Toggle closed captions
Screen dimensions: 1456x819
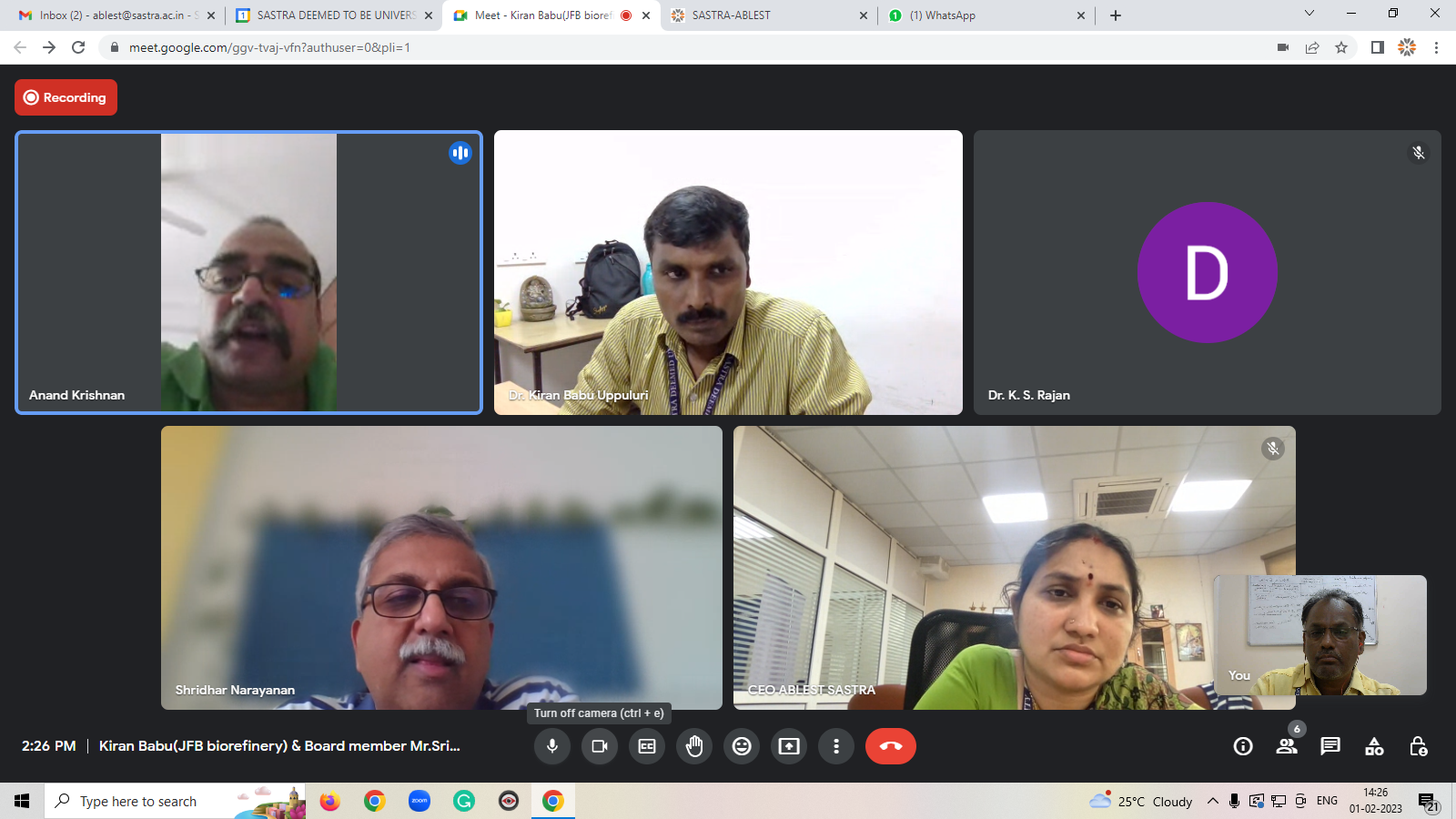click(647, 746)
